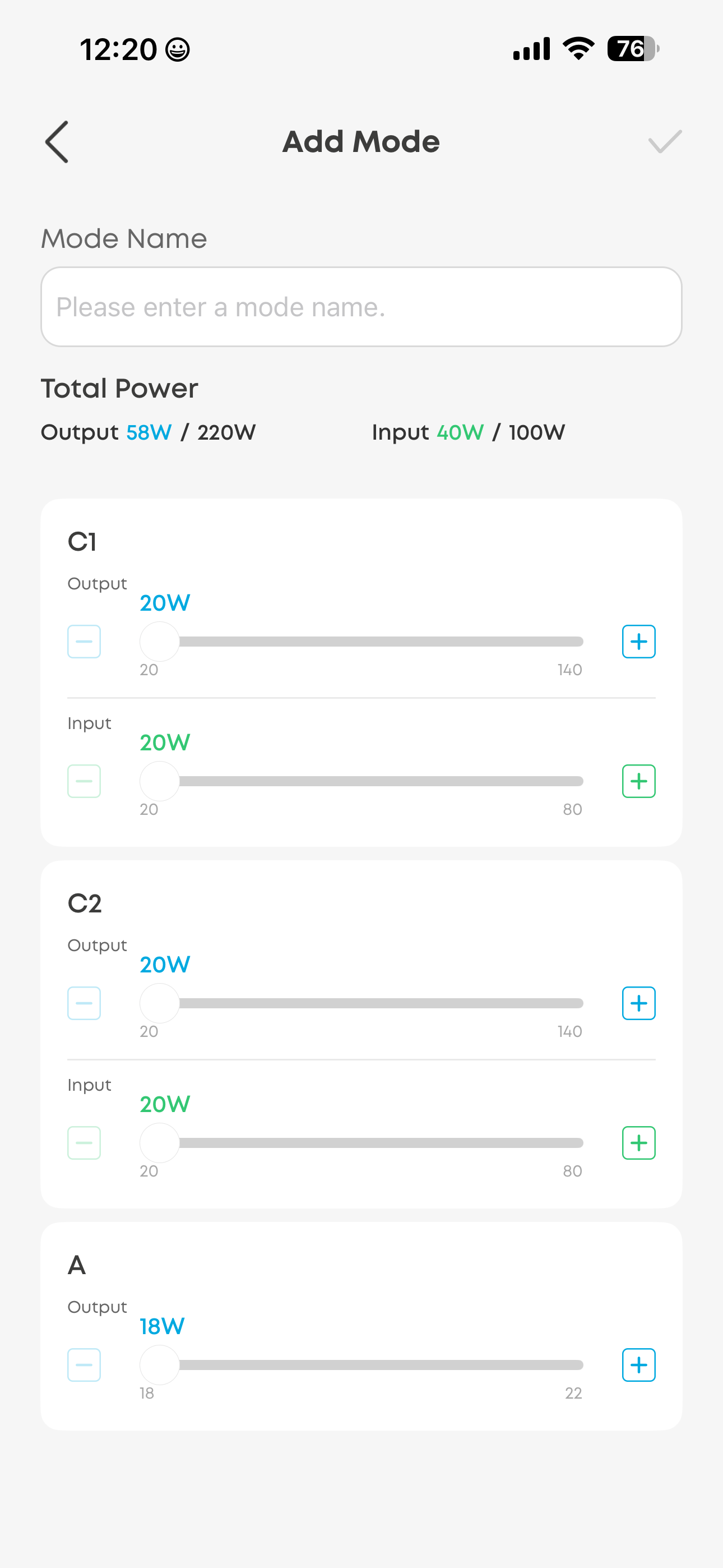Tap the checkmark to save mode
The height and width of the screenshot is (1568, 723).
(665, 142)
